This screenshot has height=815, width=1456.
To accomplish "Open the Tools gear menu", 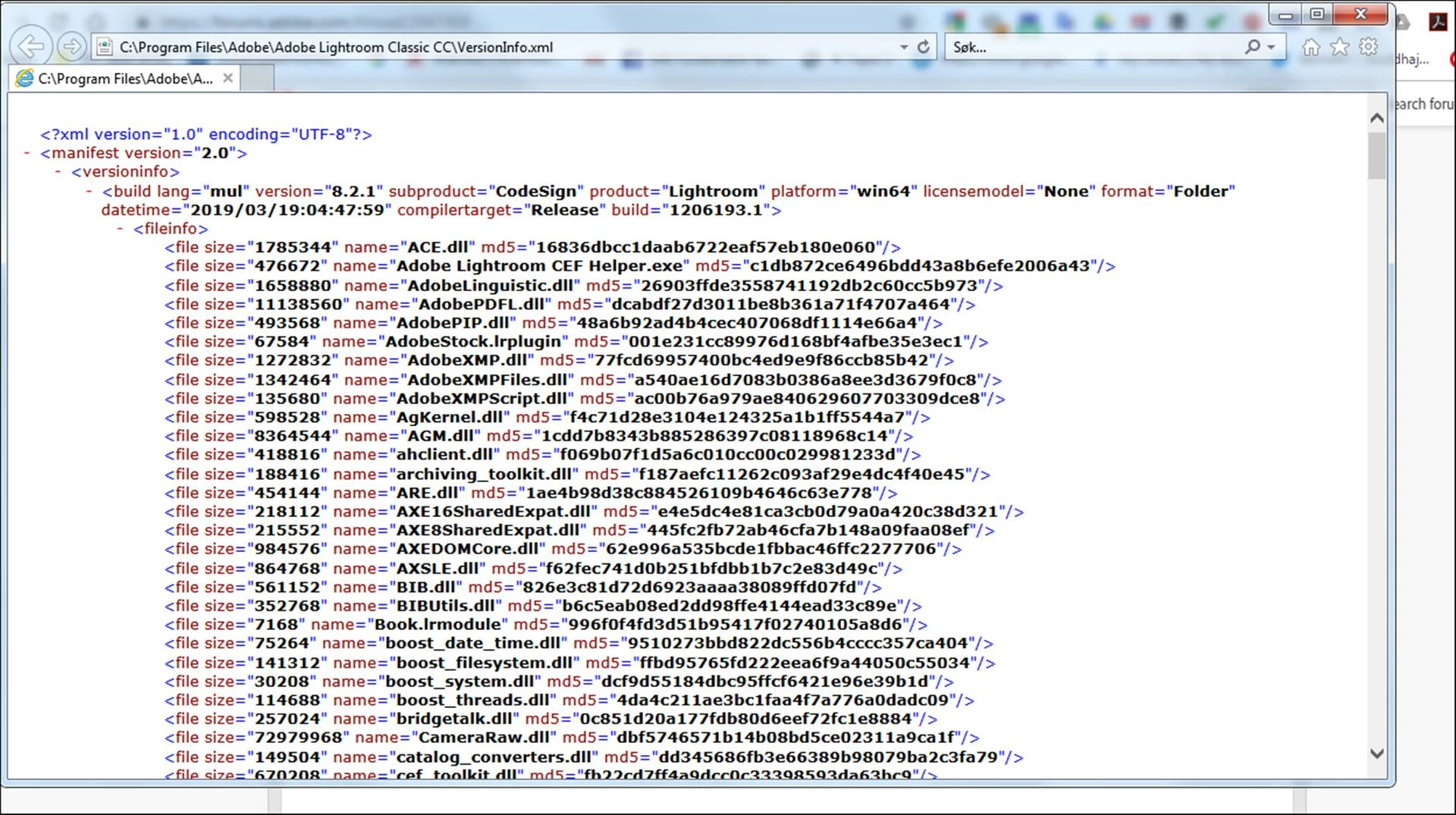I will pyautogui.click(x=1368, y=47).
